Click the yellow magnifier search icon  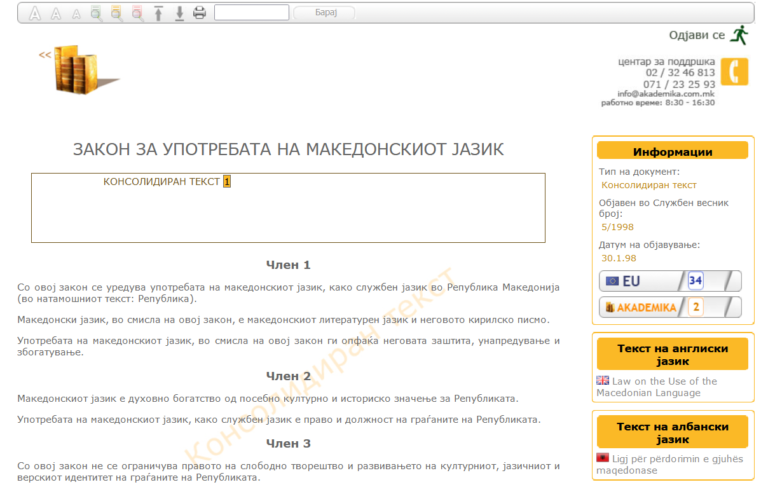pos(116,13)
